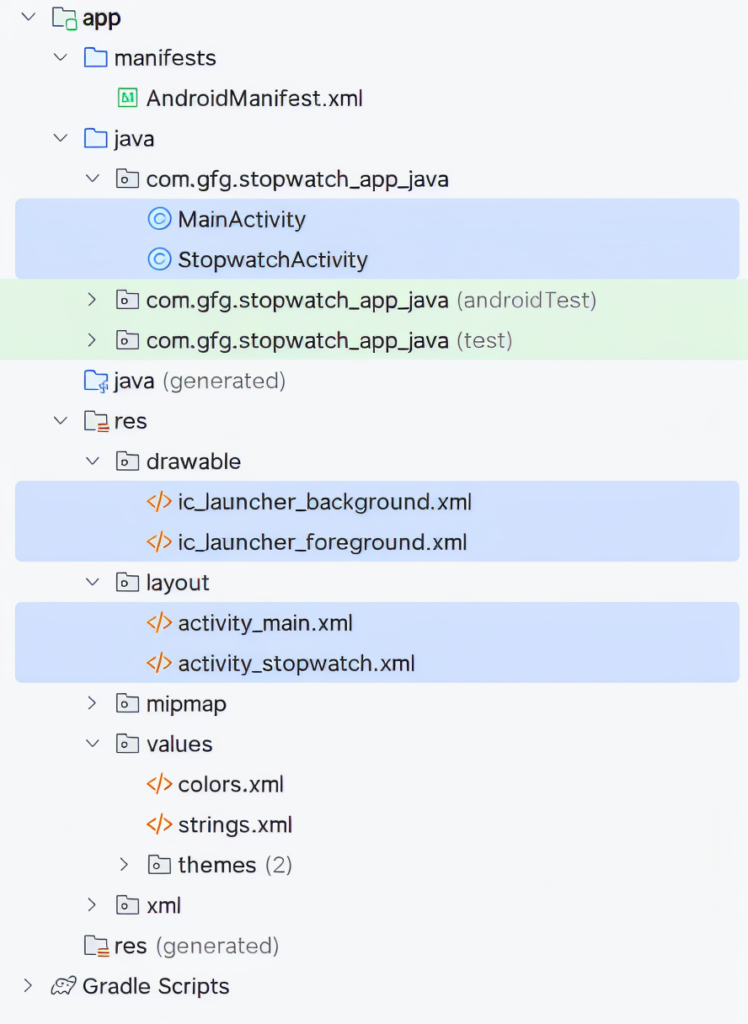
Task: Click the app module icon
Action: click(x=64, y=18)
